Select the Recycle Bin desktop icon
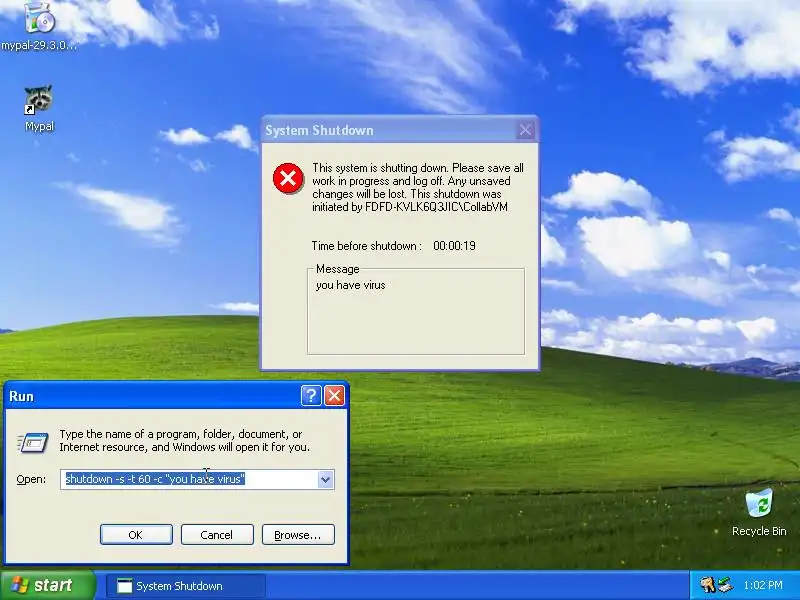Image resolution: width=800 pixels, height=600 pixels. pyautogui.click(x=759, y=513)
